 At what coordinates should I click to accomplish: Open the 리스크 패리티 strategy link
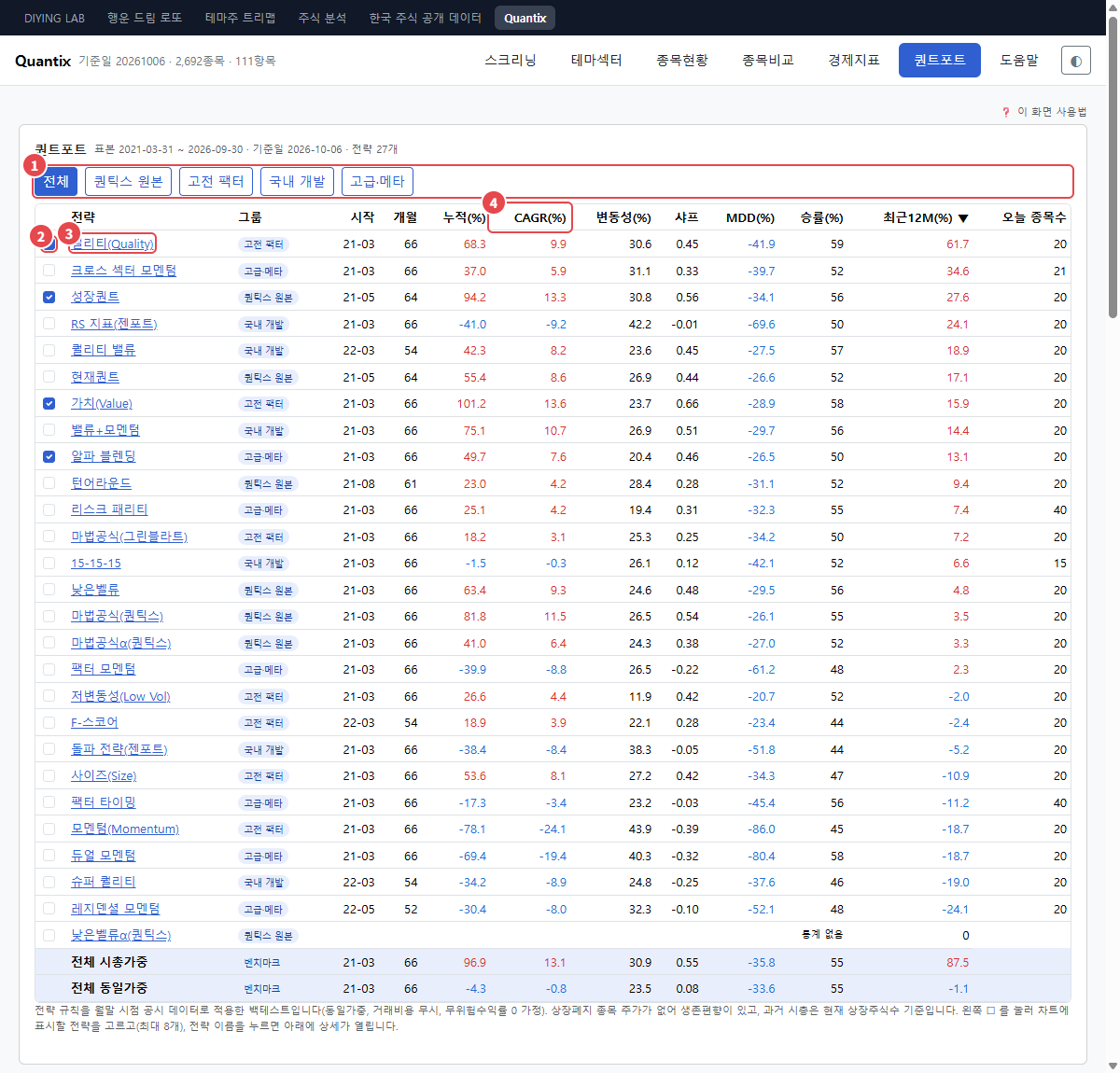(x=109, y=509)
